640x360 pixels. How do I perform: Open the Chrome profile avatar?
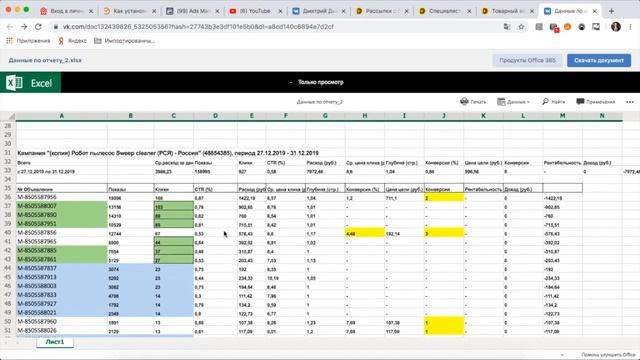616,27
